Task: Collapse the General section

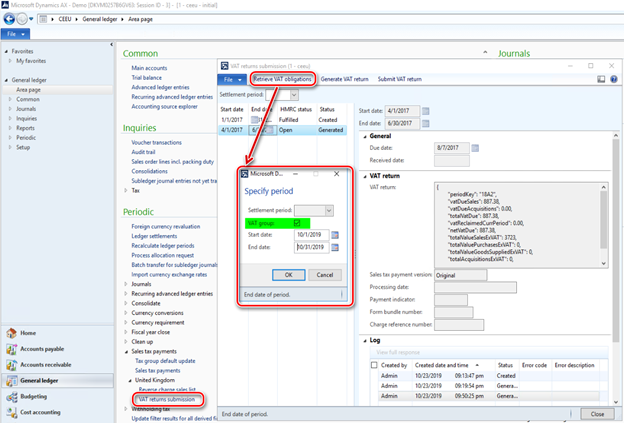Action: pos(365,136)
